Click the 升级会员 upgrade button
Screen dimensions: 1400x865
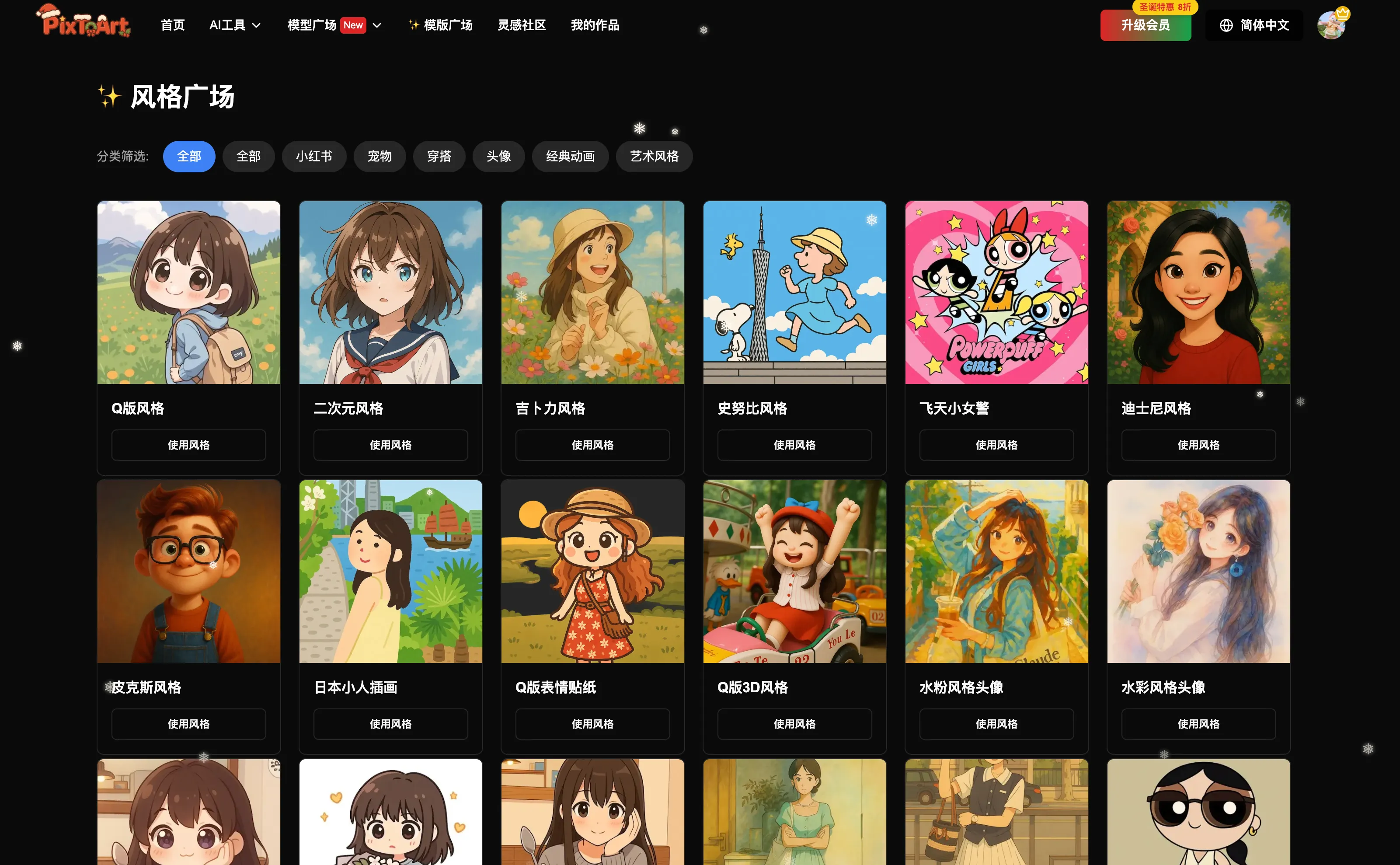click(x=1145, y=25)
